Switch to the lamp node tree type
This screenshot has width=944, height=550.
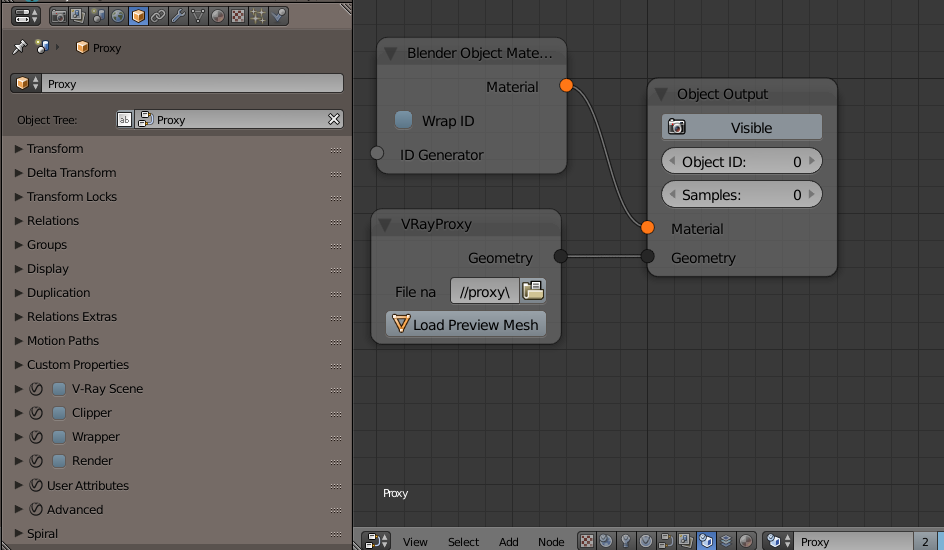pos(626,541)
